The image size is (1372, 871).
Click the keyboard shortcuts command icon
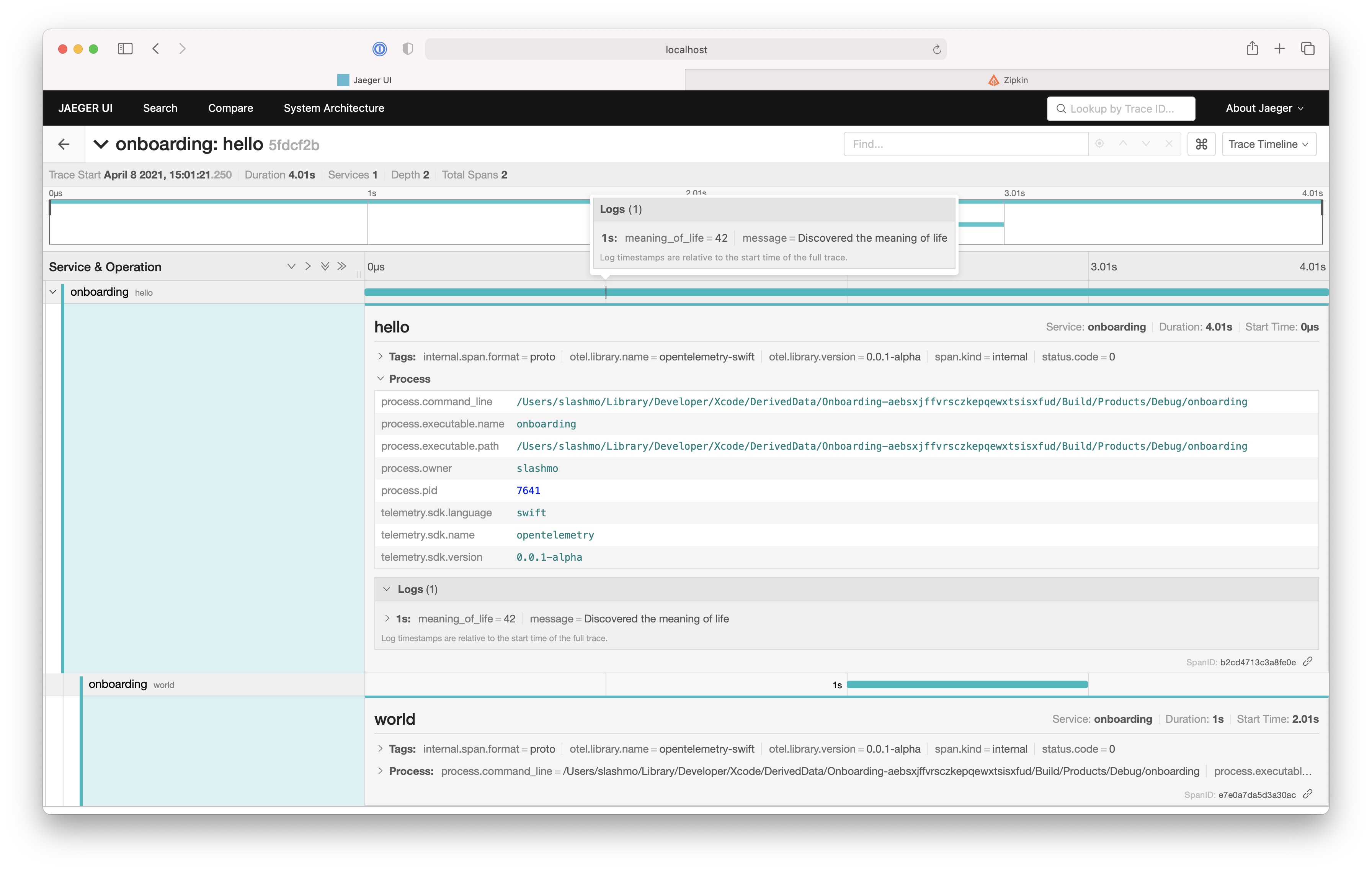coord(1201,144)
